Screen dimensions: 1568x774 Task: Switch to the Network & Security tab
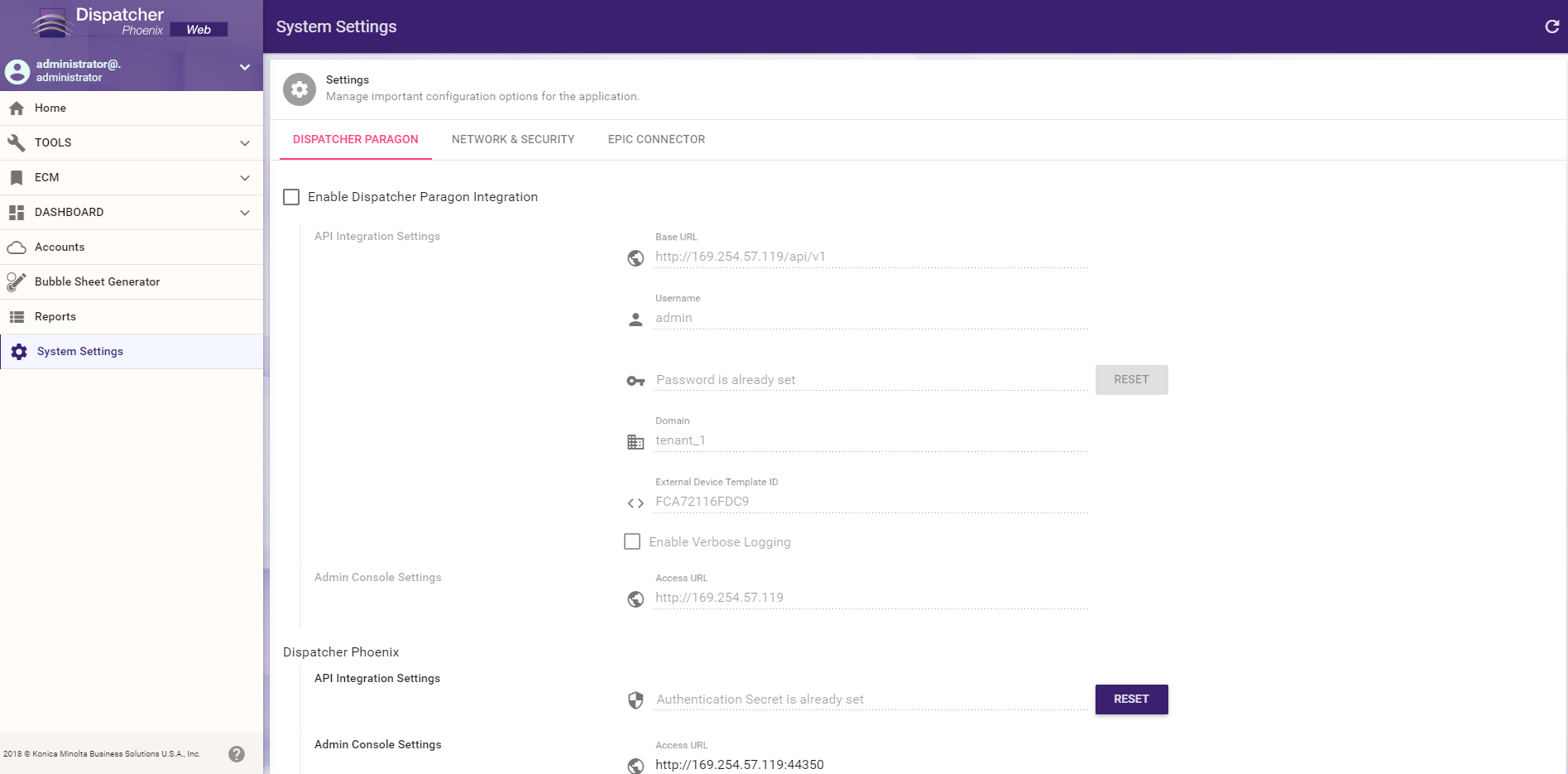click(x=513, y=140)
